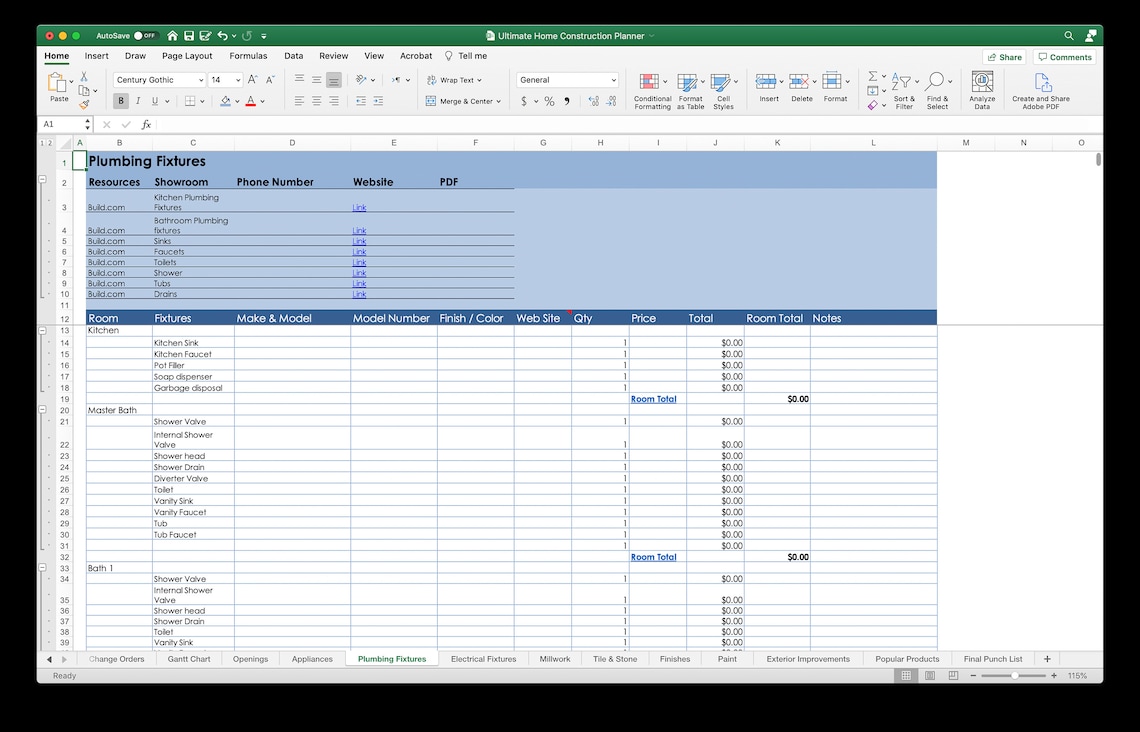
Task: Apply red font color A
Action: (251, 101)
